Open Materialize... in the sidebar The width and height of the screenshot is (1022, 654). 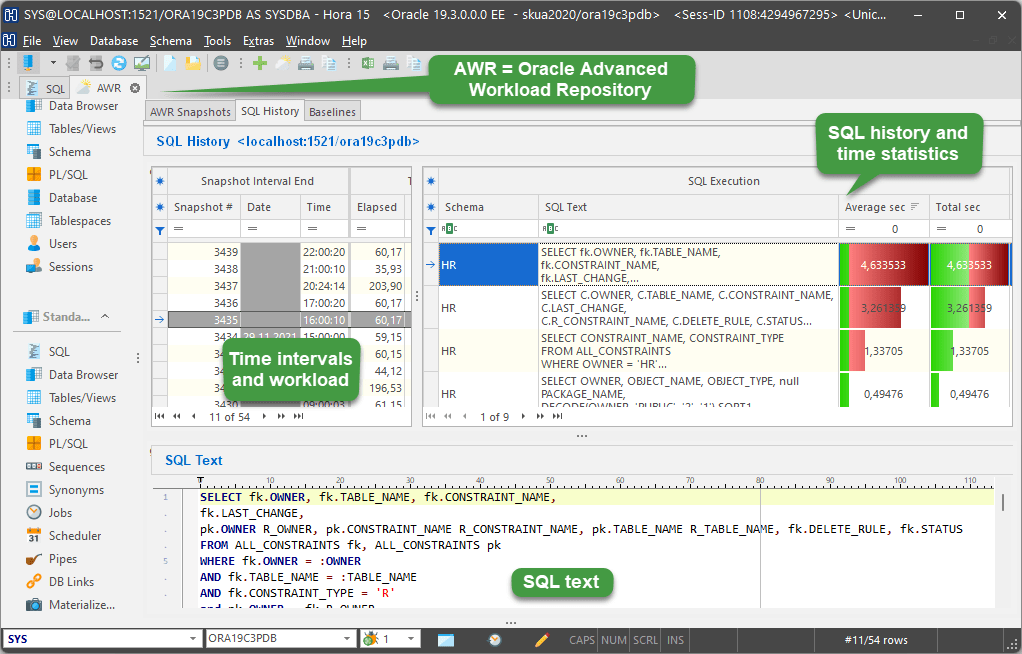70,605
